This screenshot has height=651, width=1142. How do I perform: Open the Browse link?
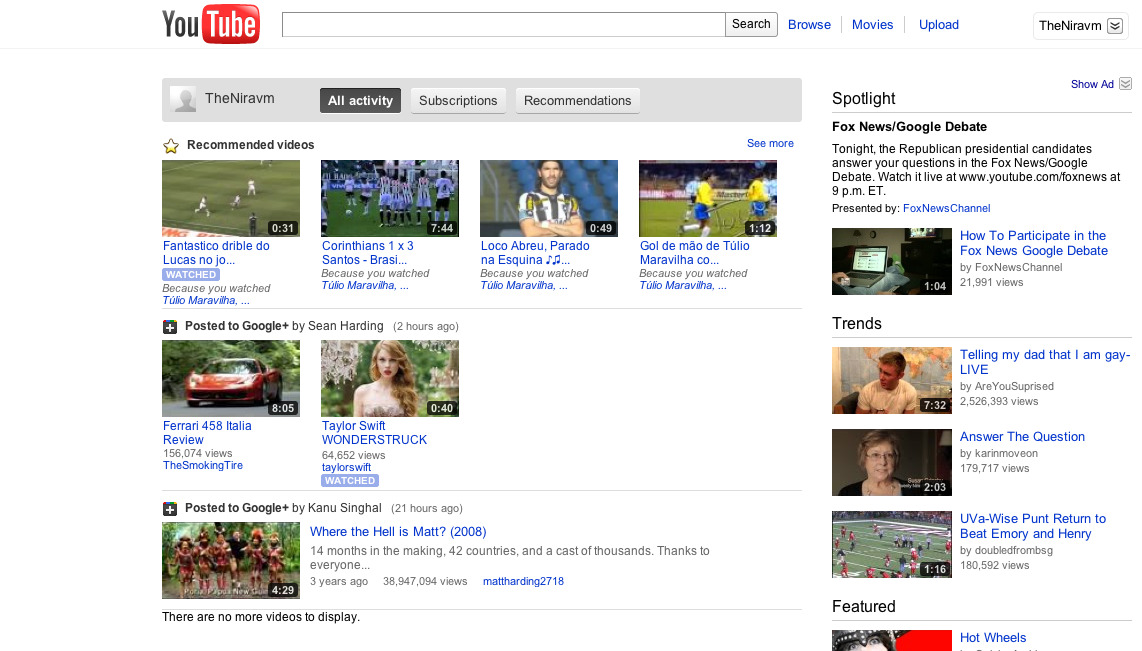pyautogui.click(x=809, y=25)
